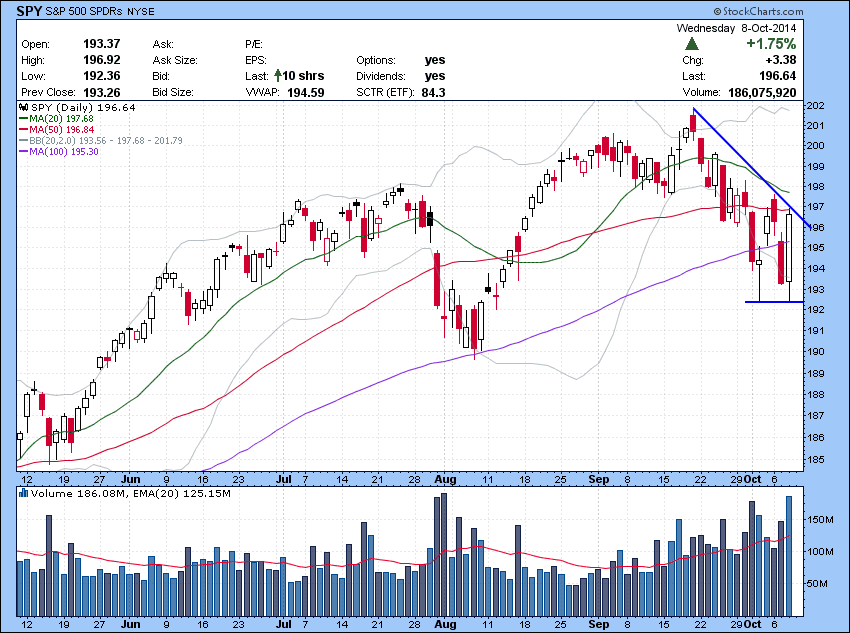Click the green up-triangle price change indicator
850x633 pixels.
691,44
